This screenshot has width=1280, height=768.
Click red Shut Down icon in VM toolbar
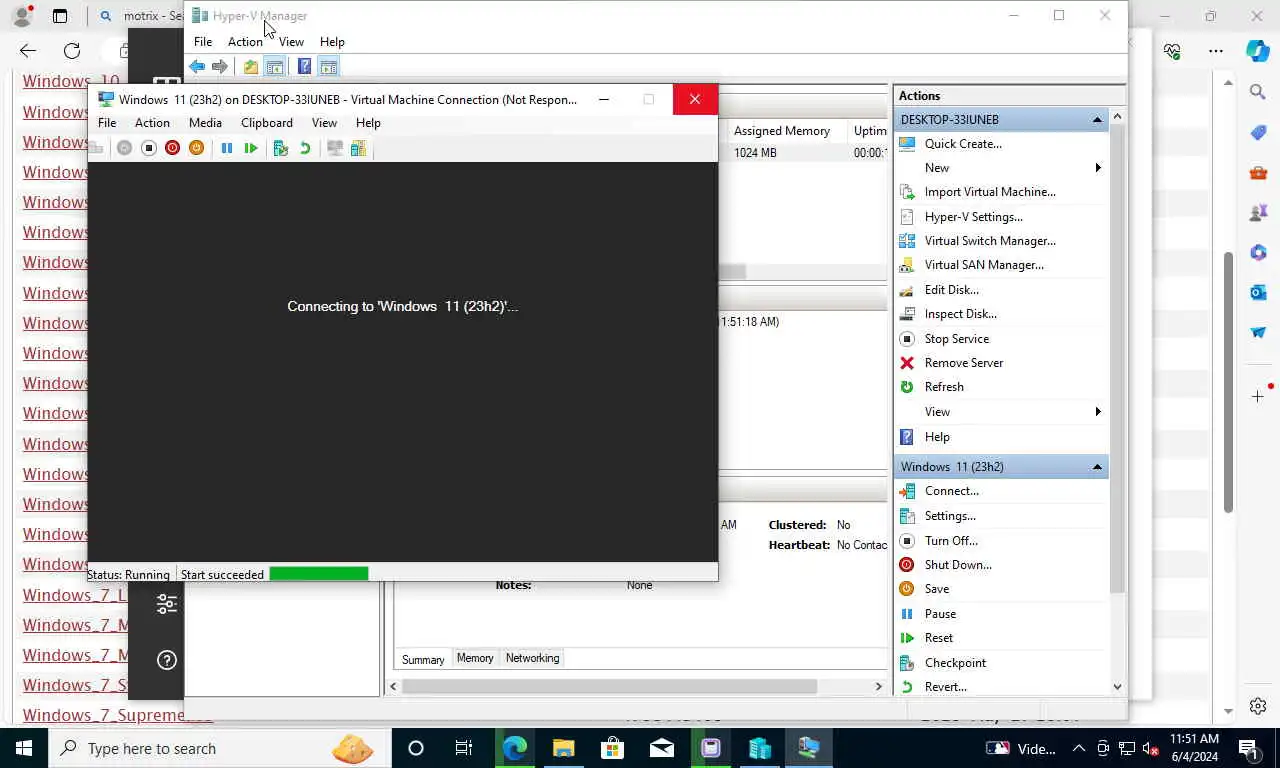tap(172, 148)
